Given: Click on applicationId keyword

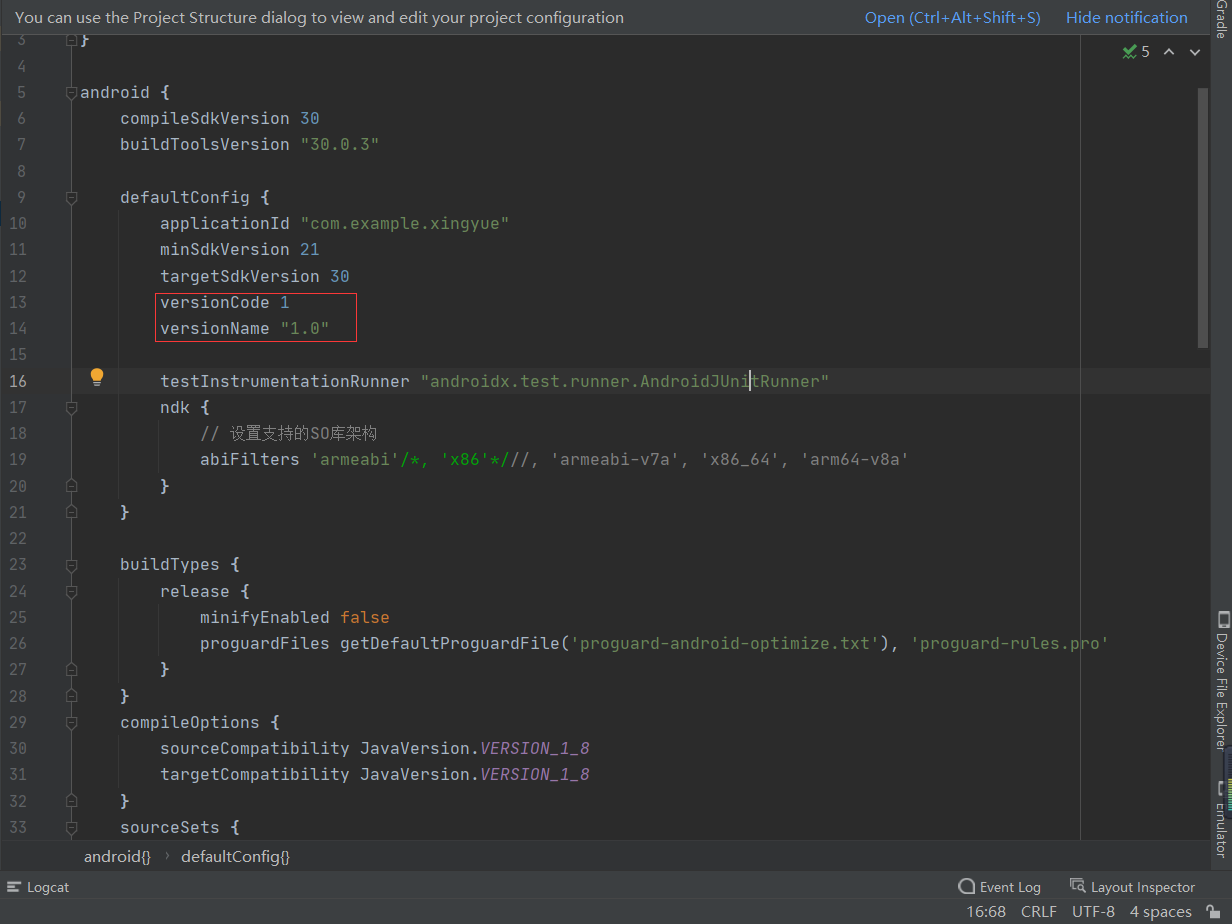Looking at the screenshot, I should pyautogui.click(x=225, y=223).
